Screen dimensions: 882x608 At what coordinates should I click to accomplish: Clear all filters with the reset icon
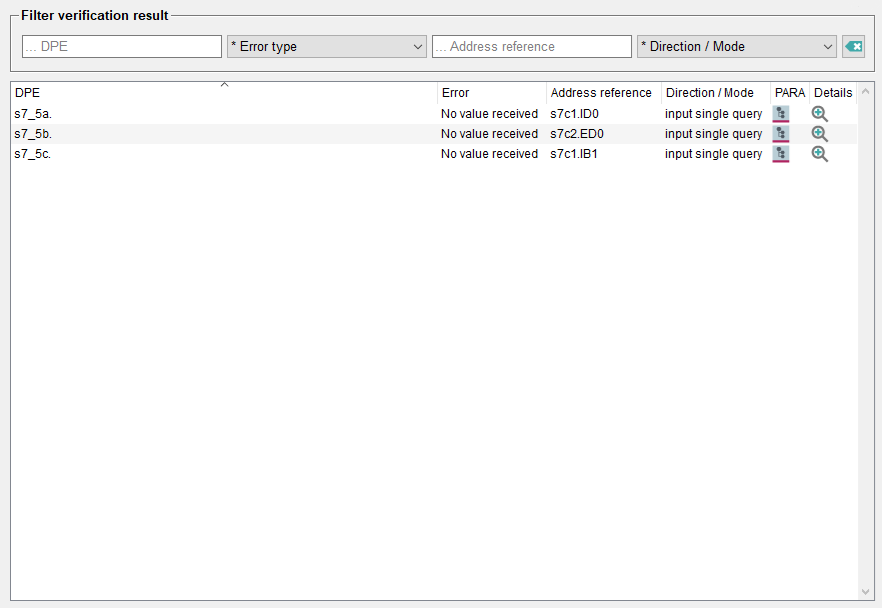coord(853,47)
